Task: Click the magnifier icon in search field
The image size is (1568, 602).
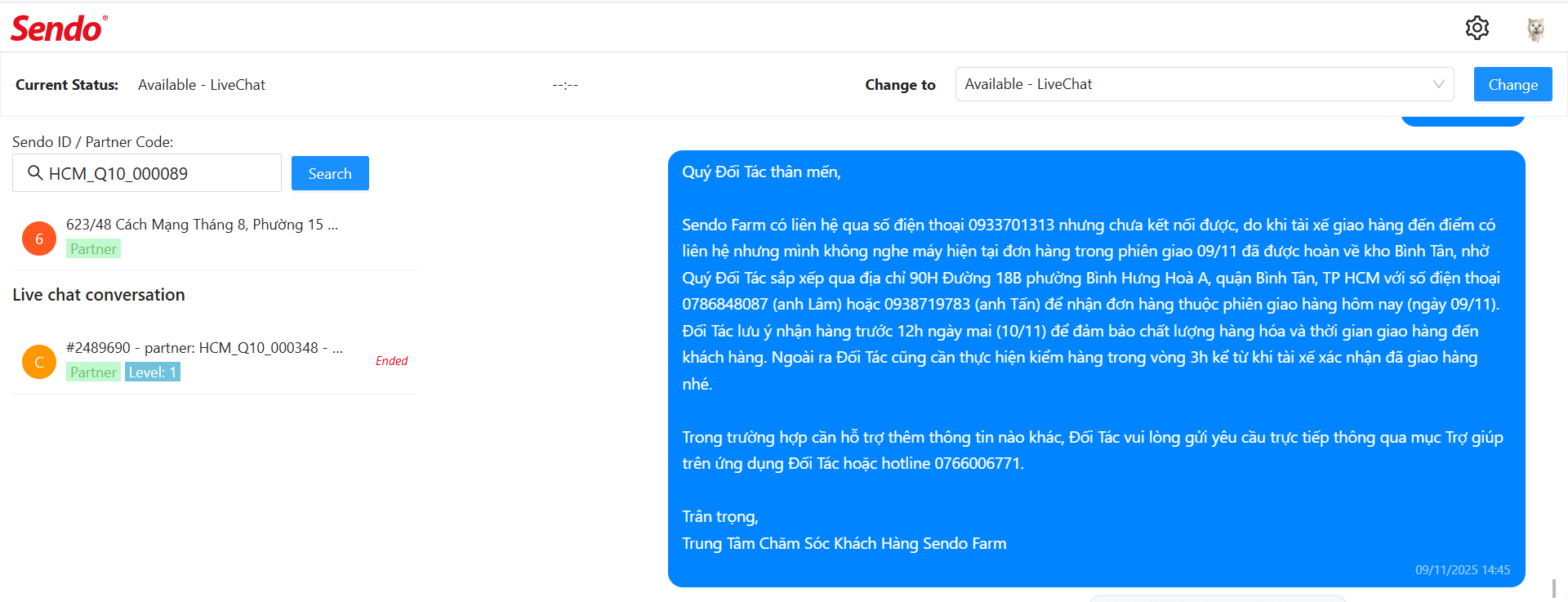Action: click(35, 172)
